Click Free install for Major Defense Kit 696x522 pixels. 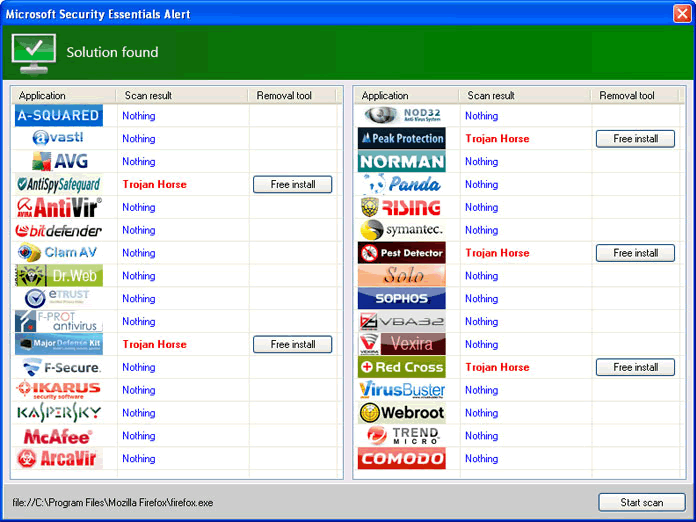pyautogui.click(x=293, y=344)
